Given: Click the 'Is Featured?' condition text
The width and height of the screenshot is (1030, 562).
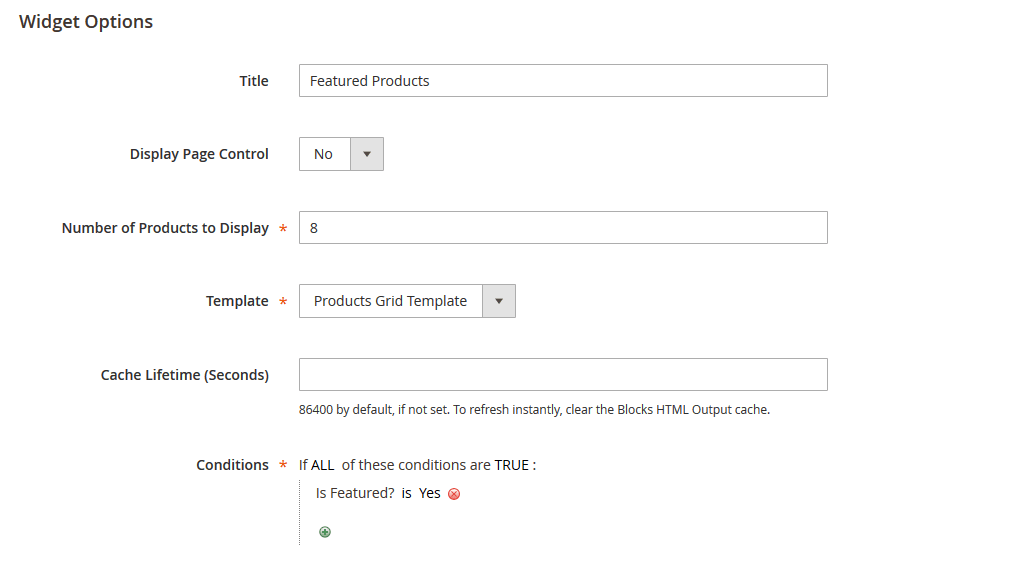Looking at the screenshot, I should [x=355, y=493].
